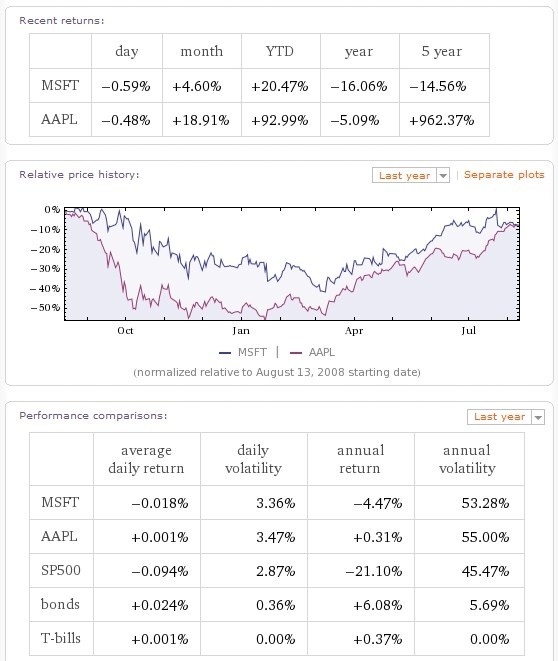The image size is (558, 661).
Task: Click the MSFT blue legend line
Action: click(x=225, y=352)
